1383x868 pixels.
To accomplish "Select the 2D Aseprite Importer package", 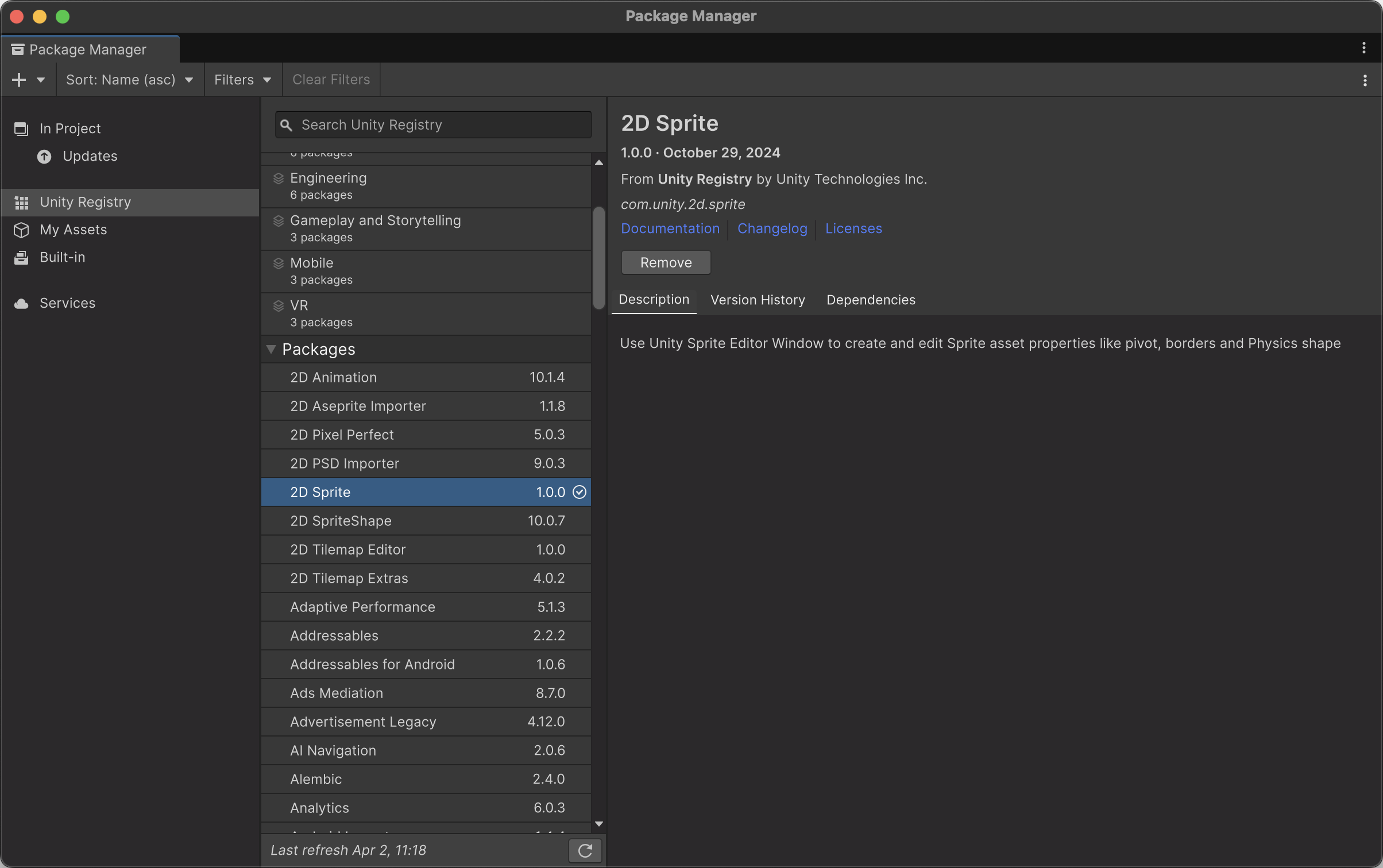I will pos(426,406).
